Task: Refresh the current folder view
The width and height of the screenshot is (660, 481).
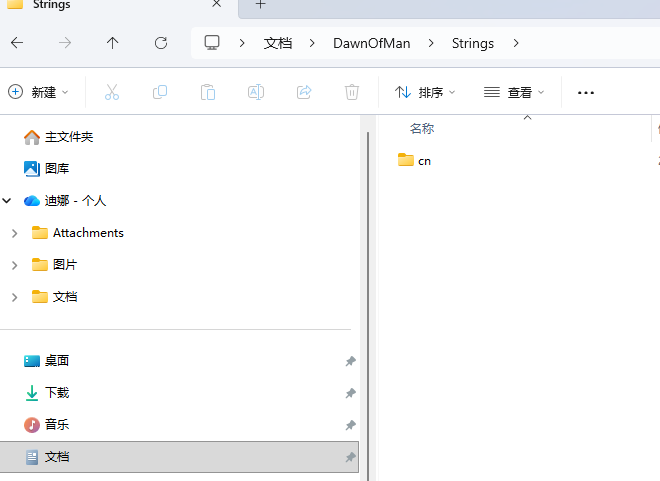Action: point(160,43)
